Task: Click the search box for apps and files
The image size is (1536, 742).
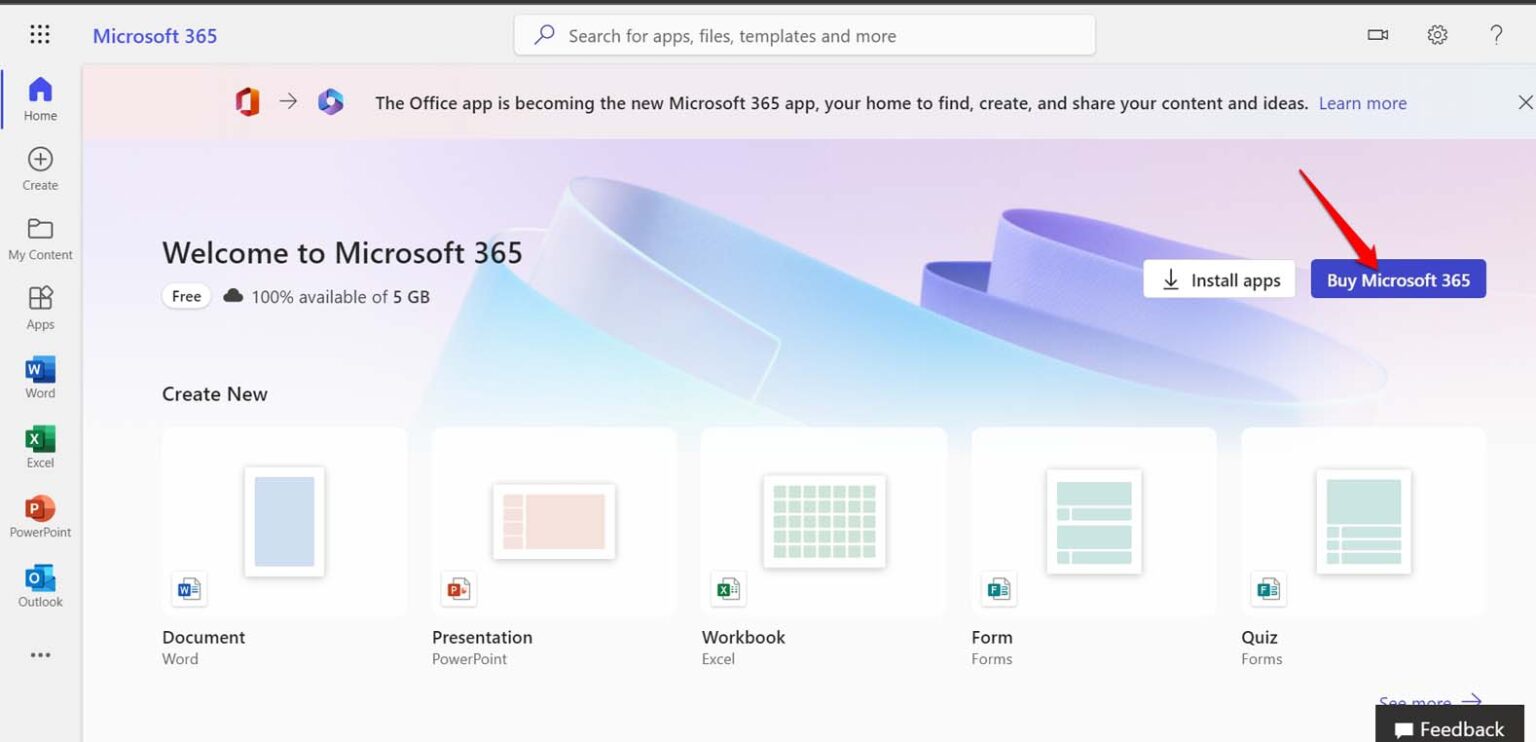Action: click(804, 36)
